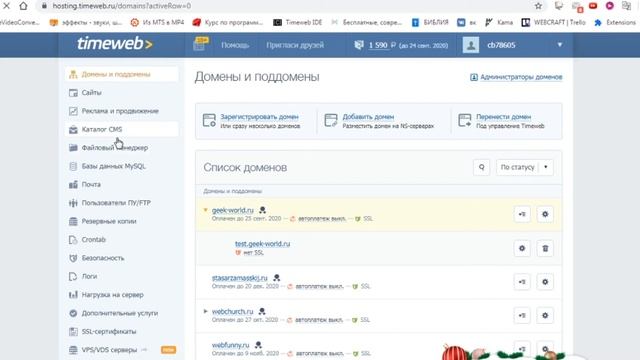Click the Безопасность shield icon

coord(73,258)
